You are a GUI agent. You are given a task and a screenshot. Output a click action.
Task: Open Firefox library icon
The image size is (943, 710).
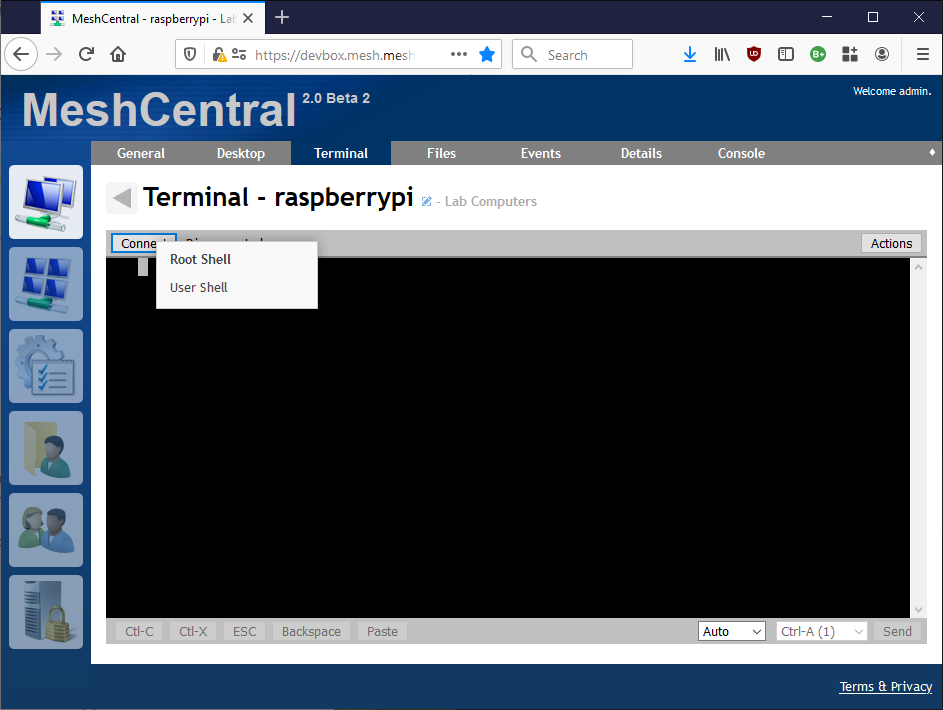tap(722, 54)
